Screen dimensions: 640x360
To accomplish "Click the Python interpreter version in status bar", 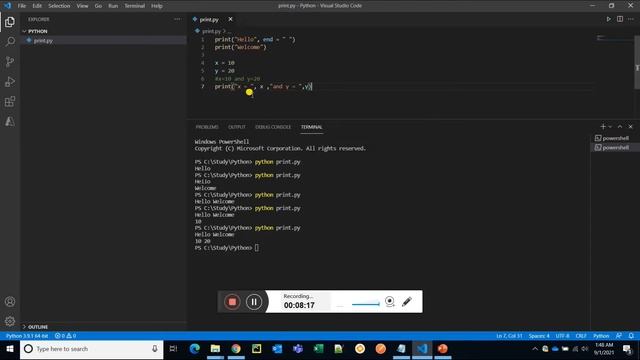I will 27,336.
